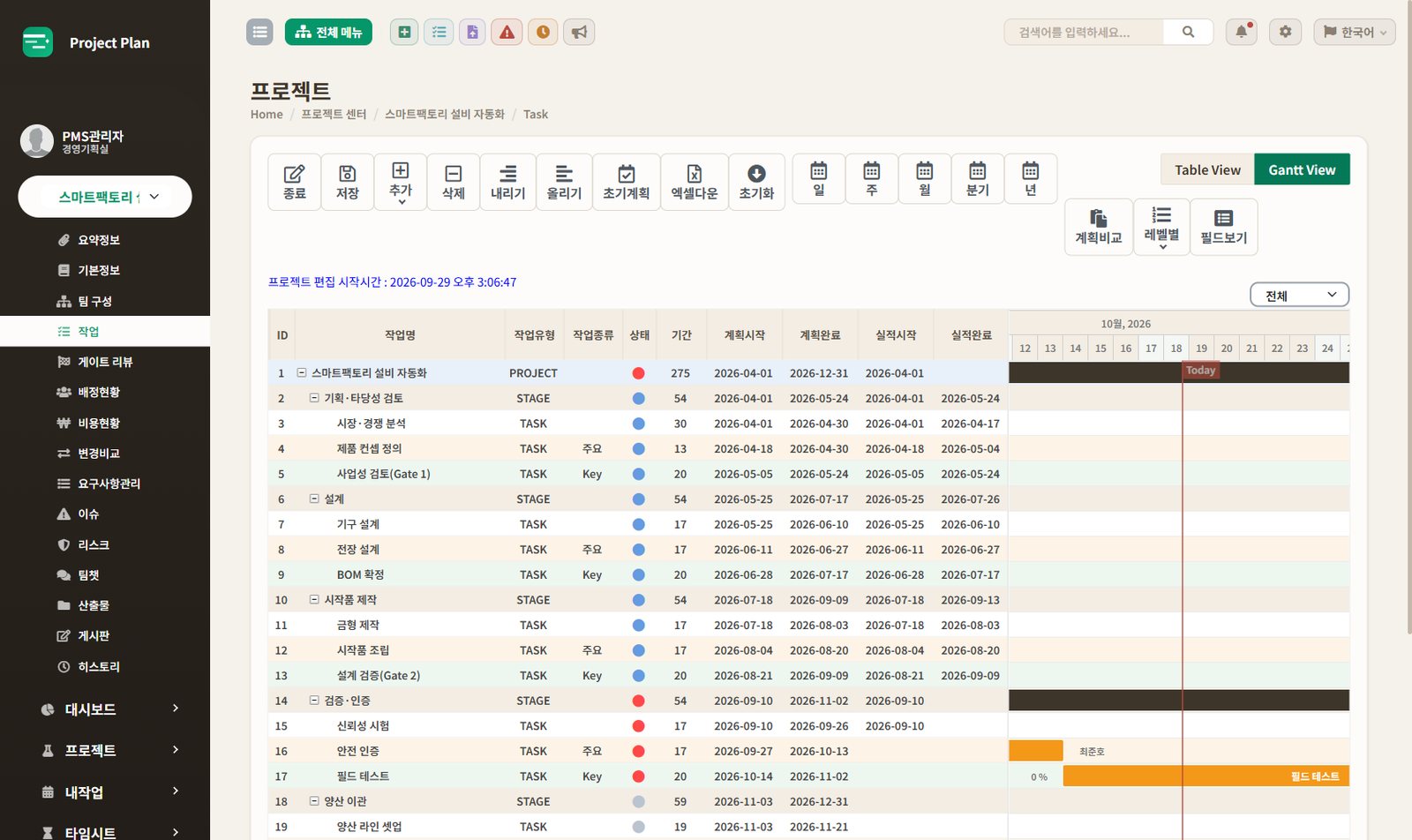Open the 한국어 language dropdown
The height and width of the screenshot is (840, 1412).
pos(1355,32)
